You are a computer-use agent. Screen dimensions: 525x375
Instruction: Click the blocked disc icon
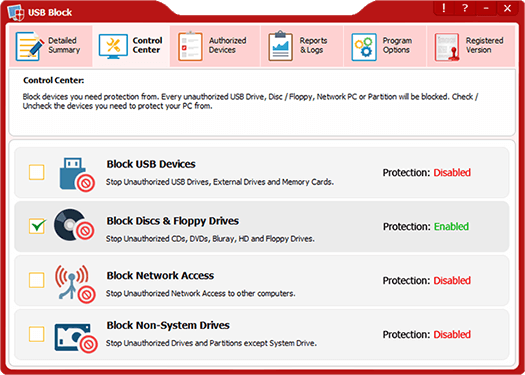74,225
